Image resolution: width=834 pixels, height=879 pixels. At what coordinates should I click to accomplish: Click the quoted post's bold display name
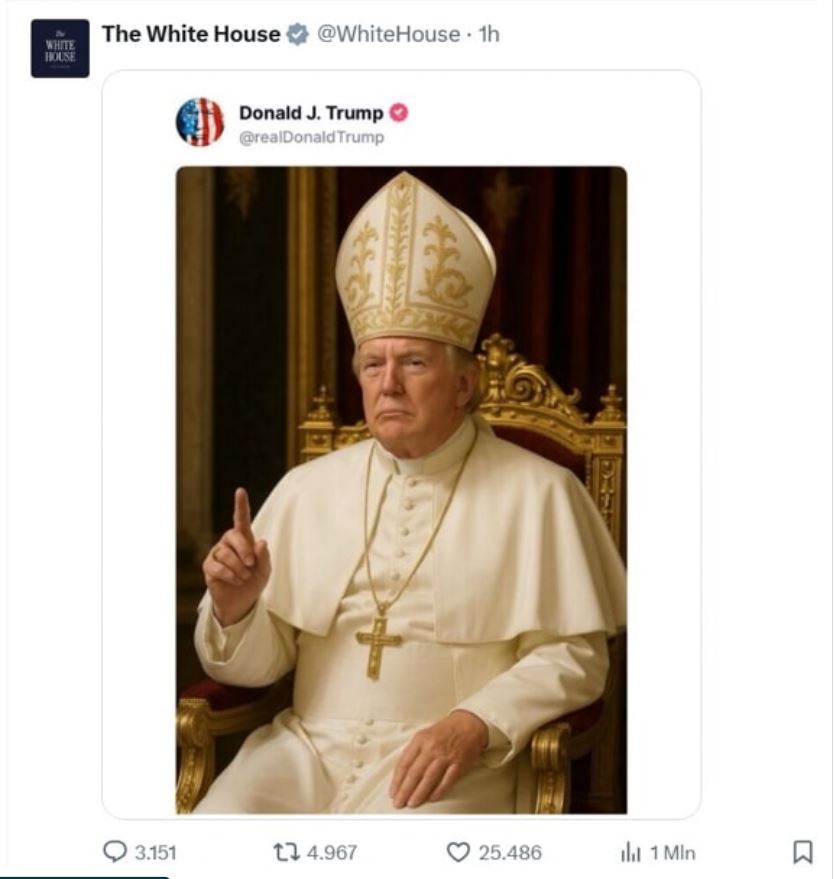point(310,112)
